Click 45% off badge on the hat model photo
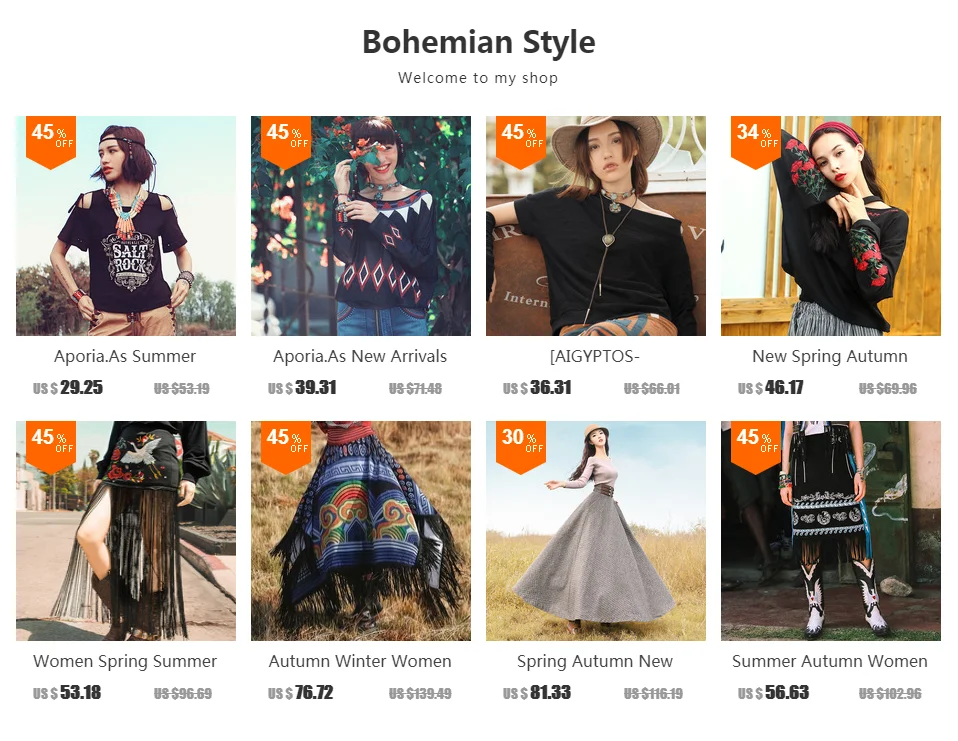Viewport: 958px width, 741px height. coord(521,142)
